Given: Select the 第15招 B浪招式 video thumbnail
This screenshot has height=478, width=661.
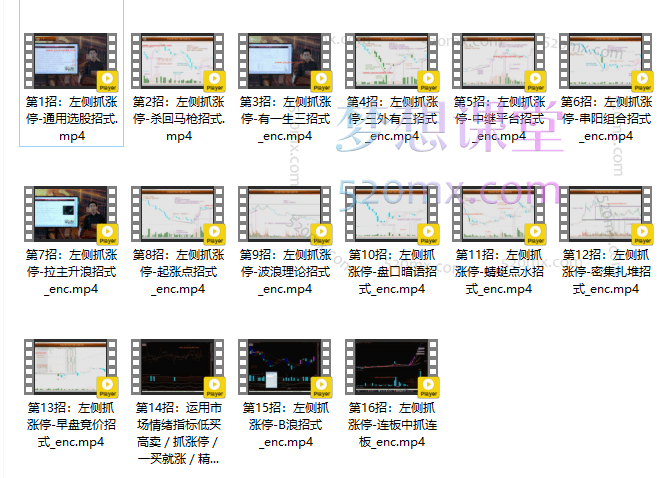Looking at the screenshot, I should tap(285, 367).
